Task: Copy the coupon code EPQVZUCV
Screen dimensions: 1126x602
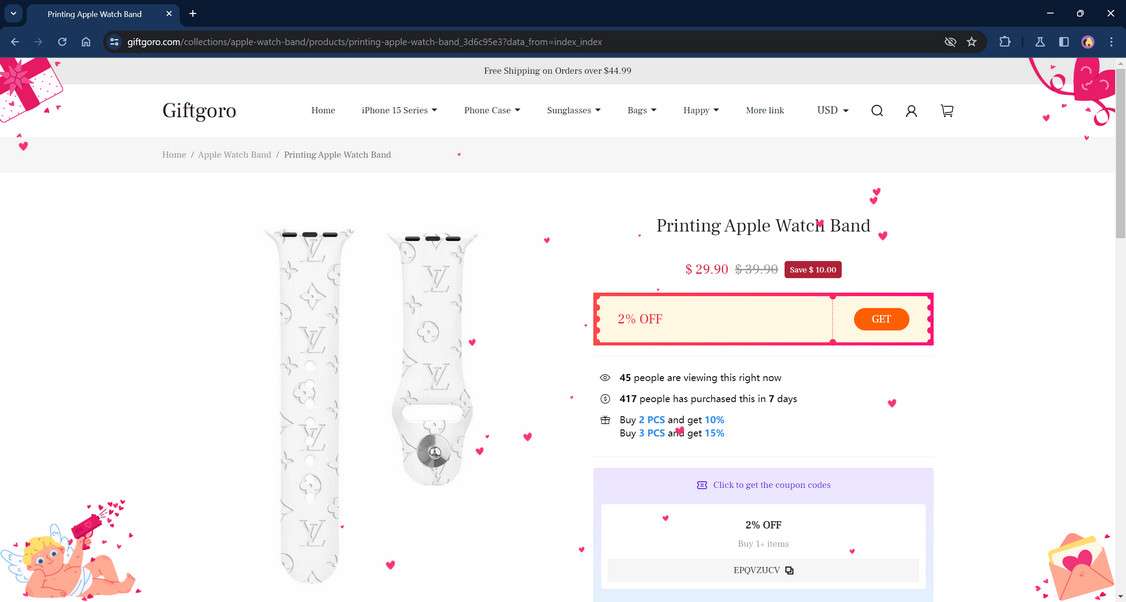Action: tap(789, 570)
